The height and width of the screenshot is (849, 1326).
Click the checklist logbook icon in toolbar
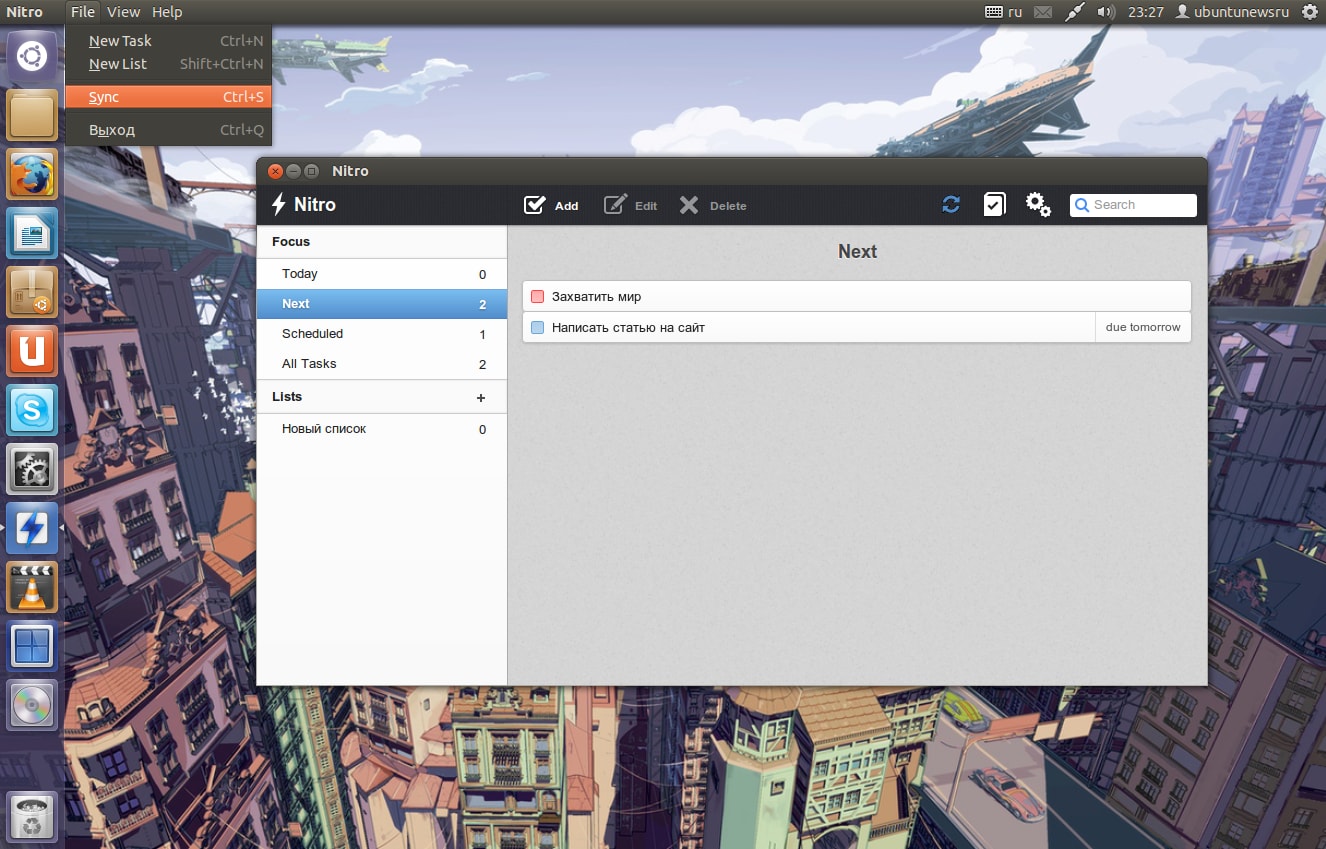994,204
